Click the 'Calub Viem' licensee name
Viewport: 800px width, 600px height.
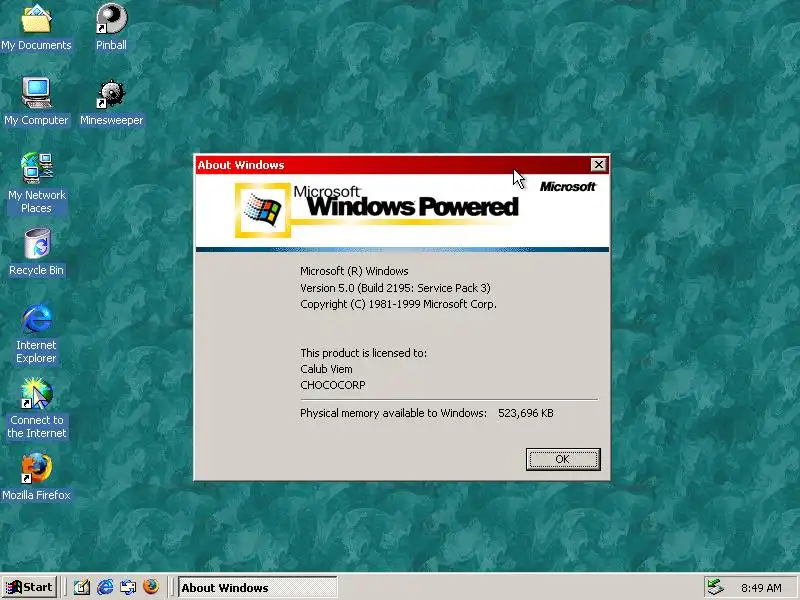coord(326,369)
